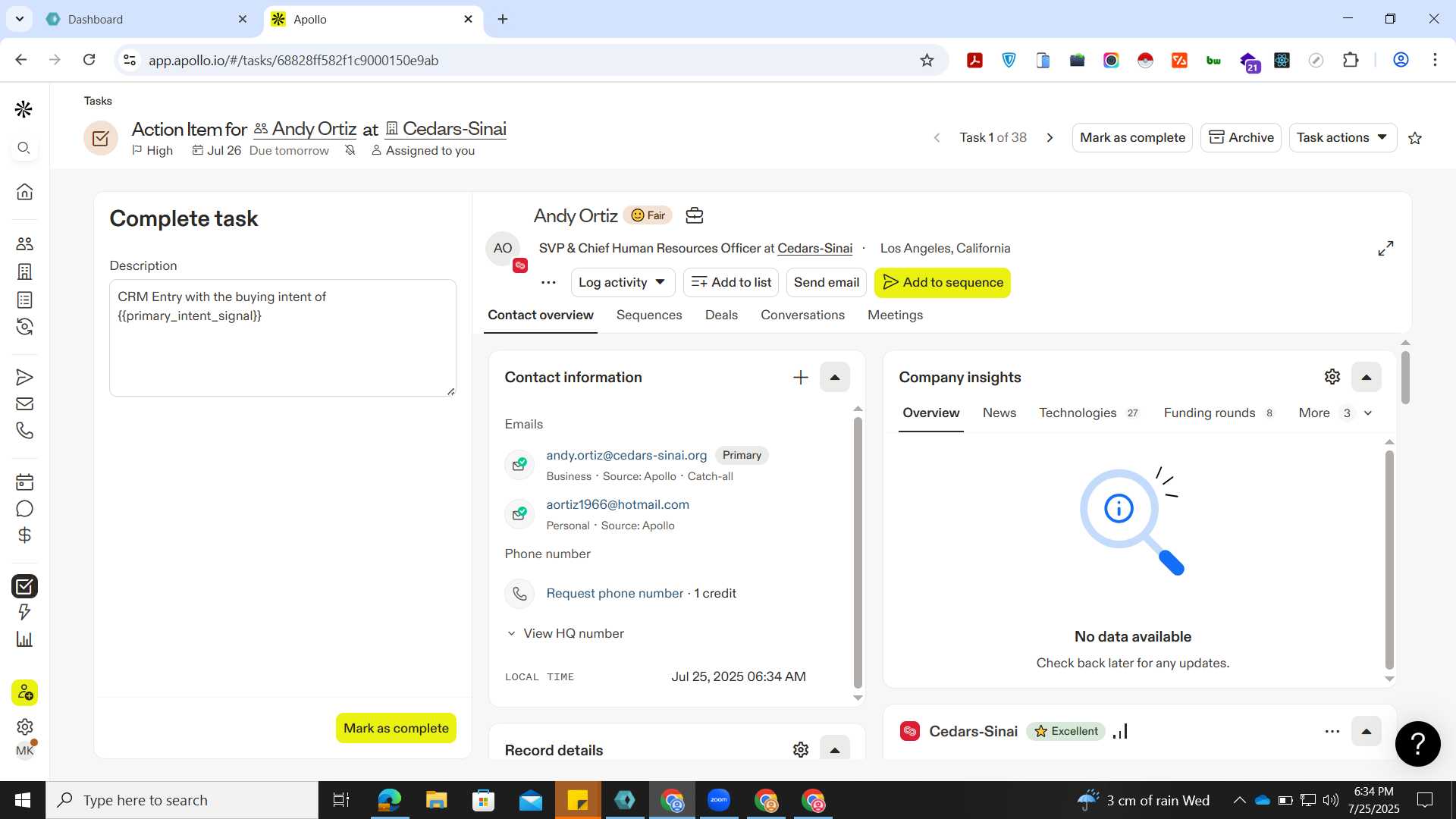Toggle the task reminder bell icon
Viewport: 1456px width, 819px height.
[350, 150]
